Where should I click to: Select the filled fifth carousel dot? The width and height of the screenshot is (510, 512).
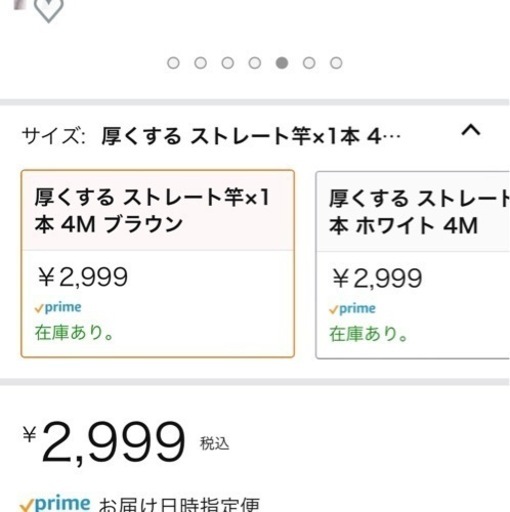point(282,63)
